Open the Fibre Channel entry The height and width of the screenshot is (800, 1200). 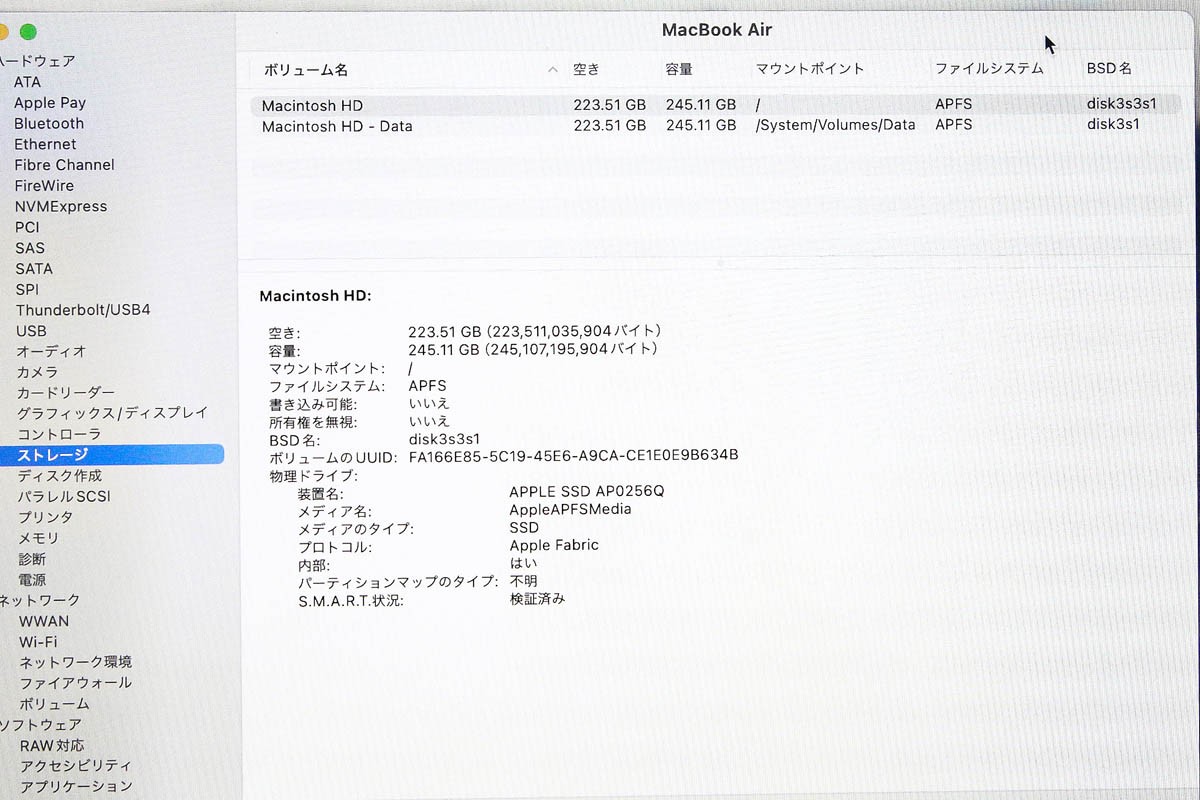coord(65,165)
